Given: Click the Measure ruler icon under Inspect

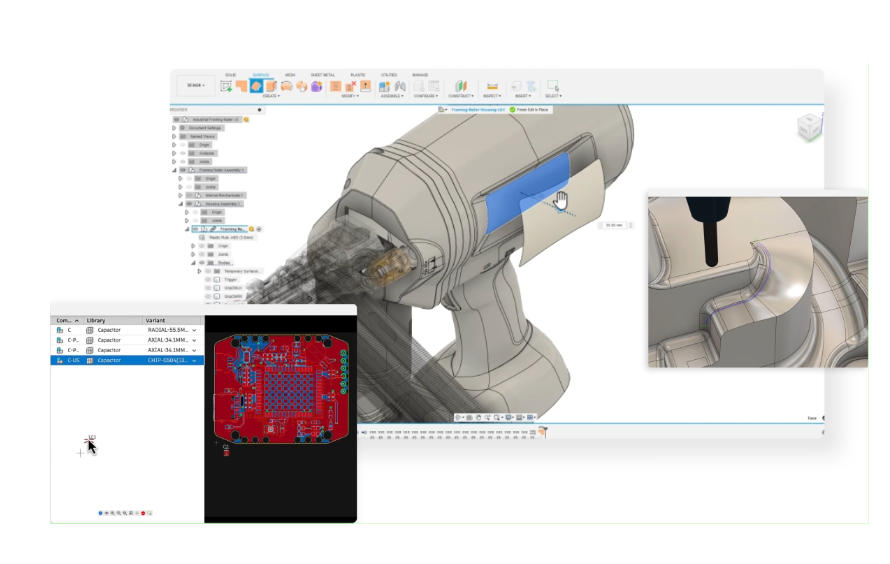Looking at the screenshot, I should pos(492,87).
